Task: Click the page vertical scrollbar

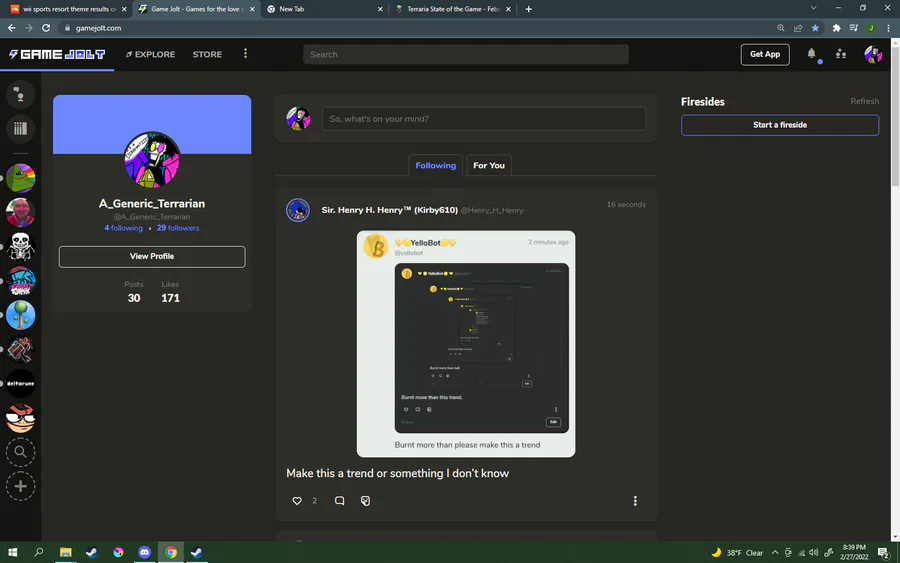Action: (895, 115)
